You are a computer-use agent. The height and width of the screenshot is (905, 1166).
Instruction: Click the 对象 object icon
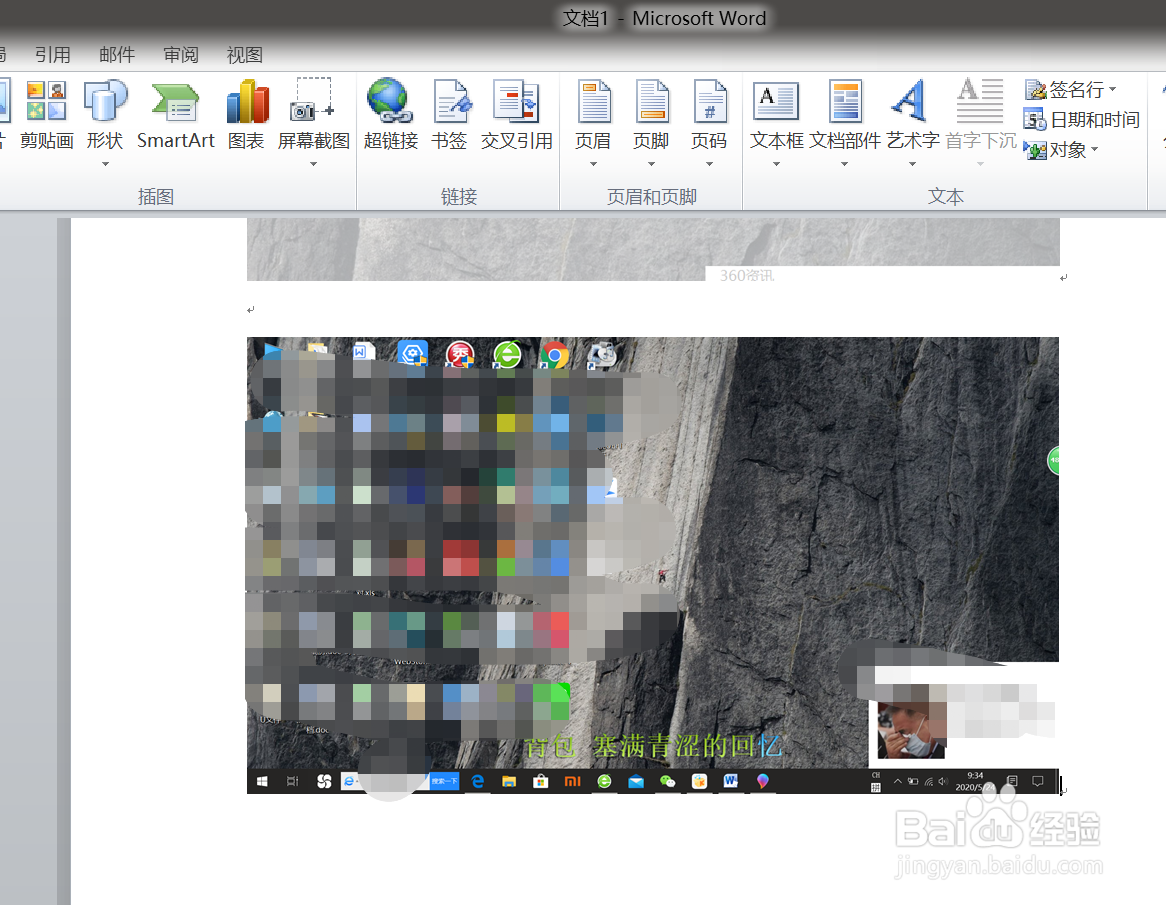tap(1035, 150)
